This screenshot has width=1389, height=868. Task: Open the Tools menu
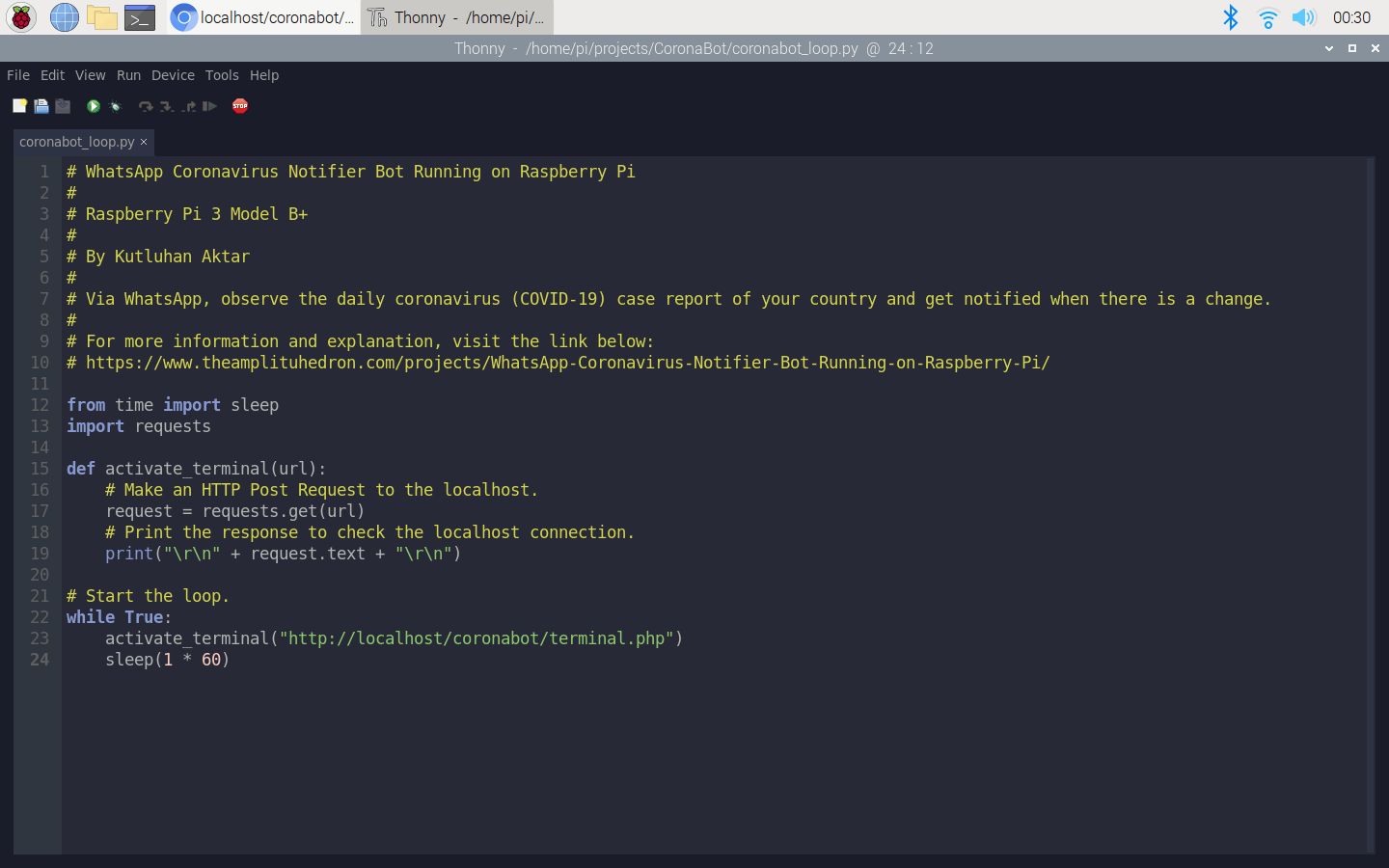point(222,75)
